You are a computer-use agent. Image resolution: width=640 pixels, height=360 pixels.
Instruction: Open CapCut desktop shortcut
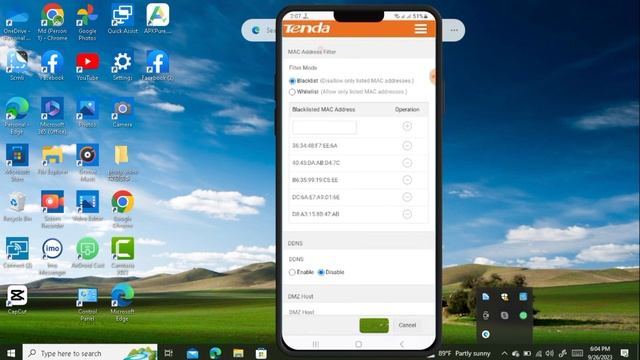point(17,300)
